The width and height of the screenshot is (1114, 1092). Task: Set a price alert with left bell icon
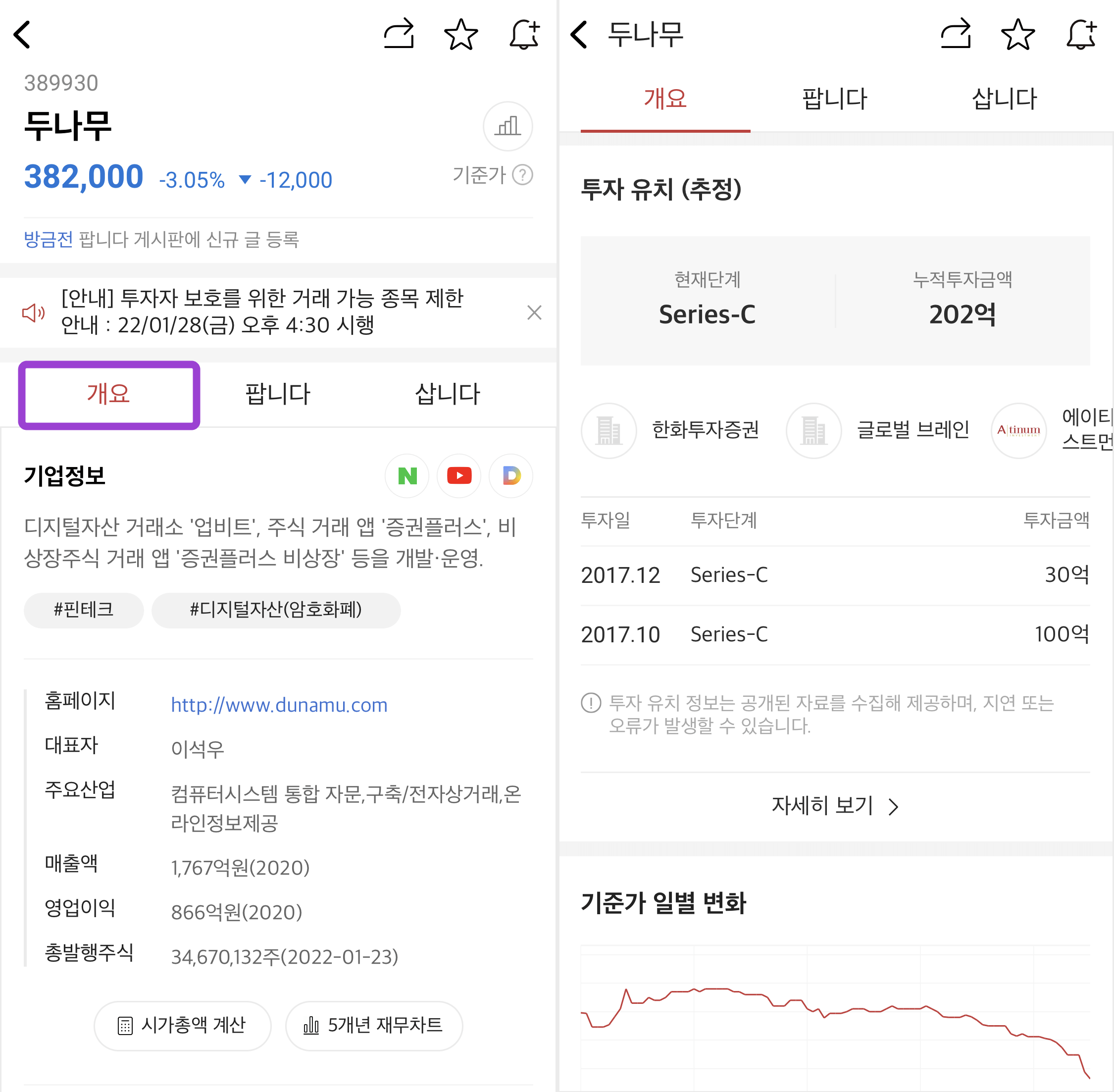[525, 34]
